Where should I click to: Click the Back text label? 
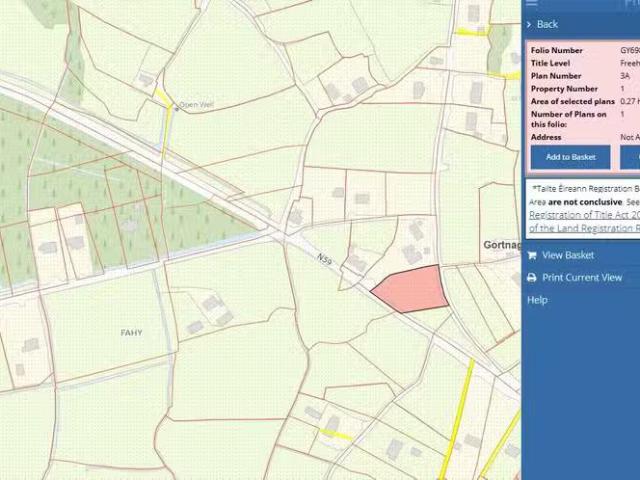coord(547,24)
